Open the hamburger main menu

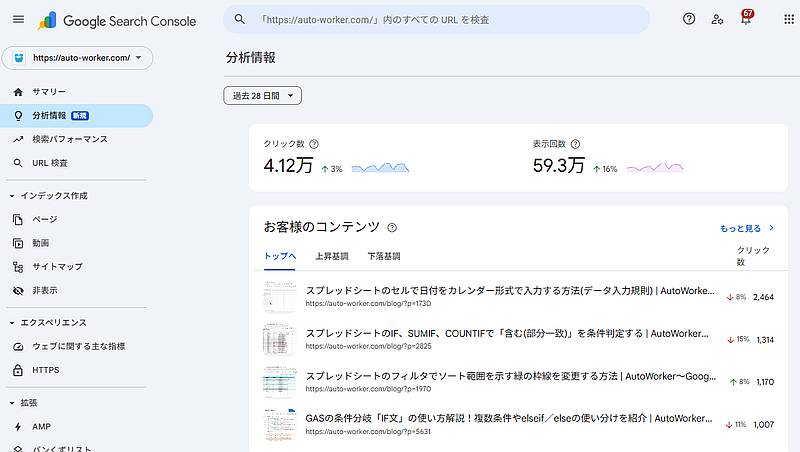[x=18, y=19]
